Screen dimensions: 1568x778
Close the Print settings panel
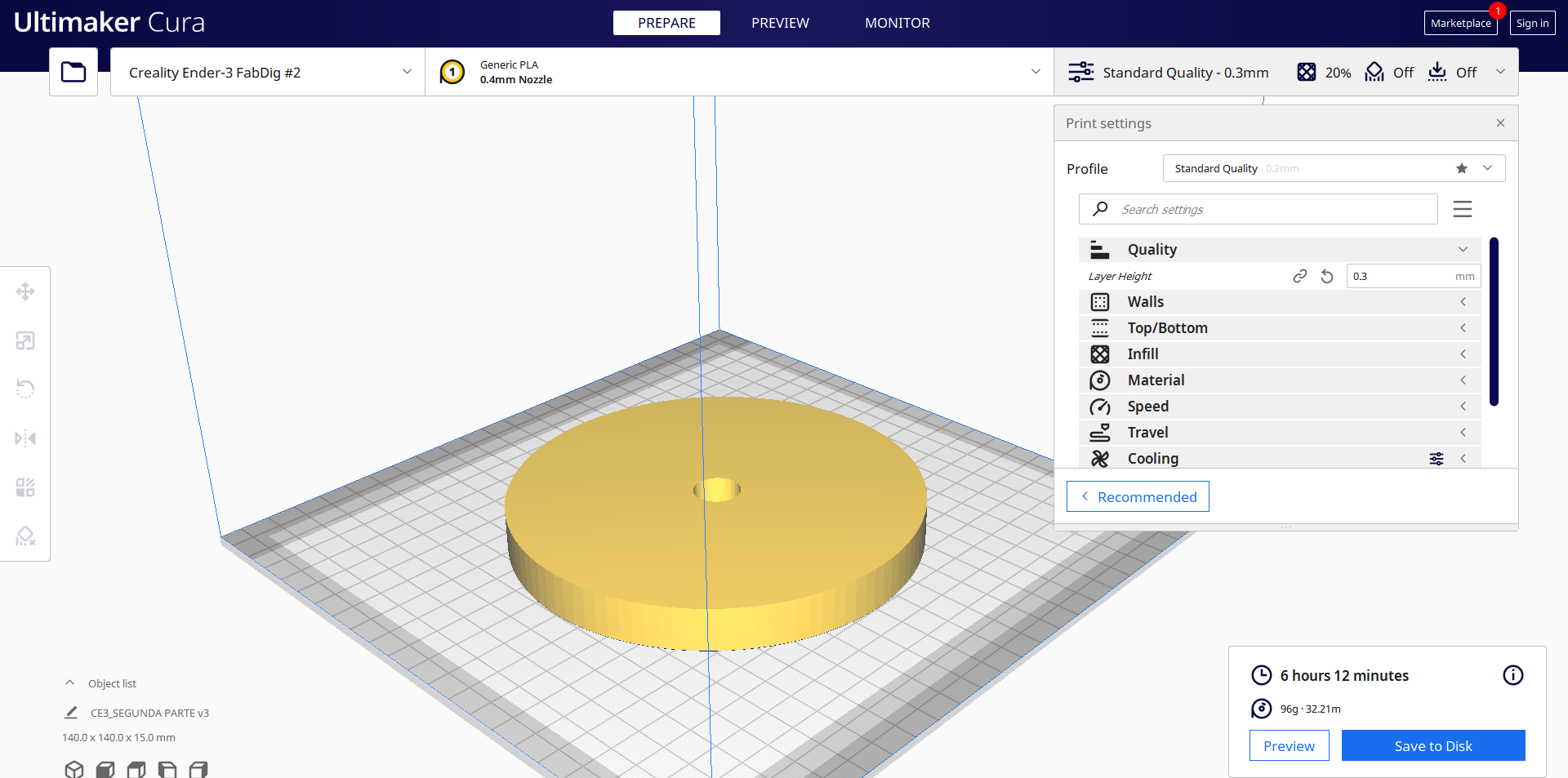(1500, 122)
